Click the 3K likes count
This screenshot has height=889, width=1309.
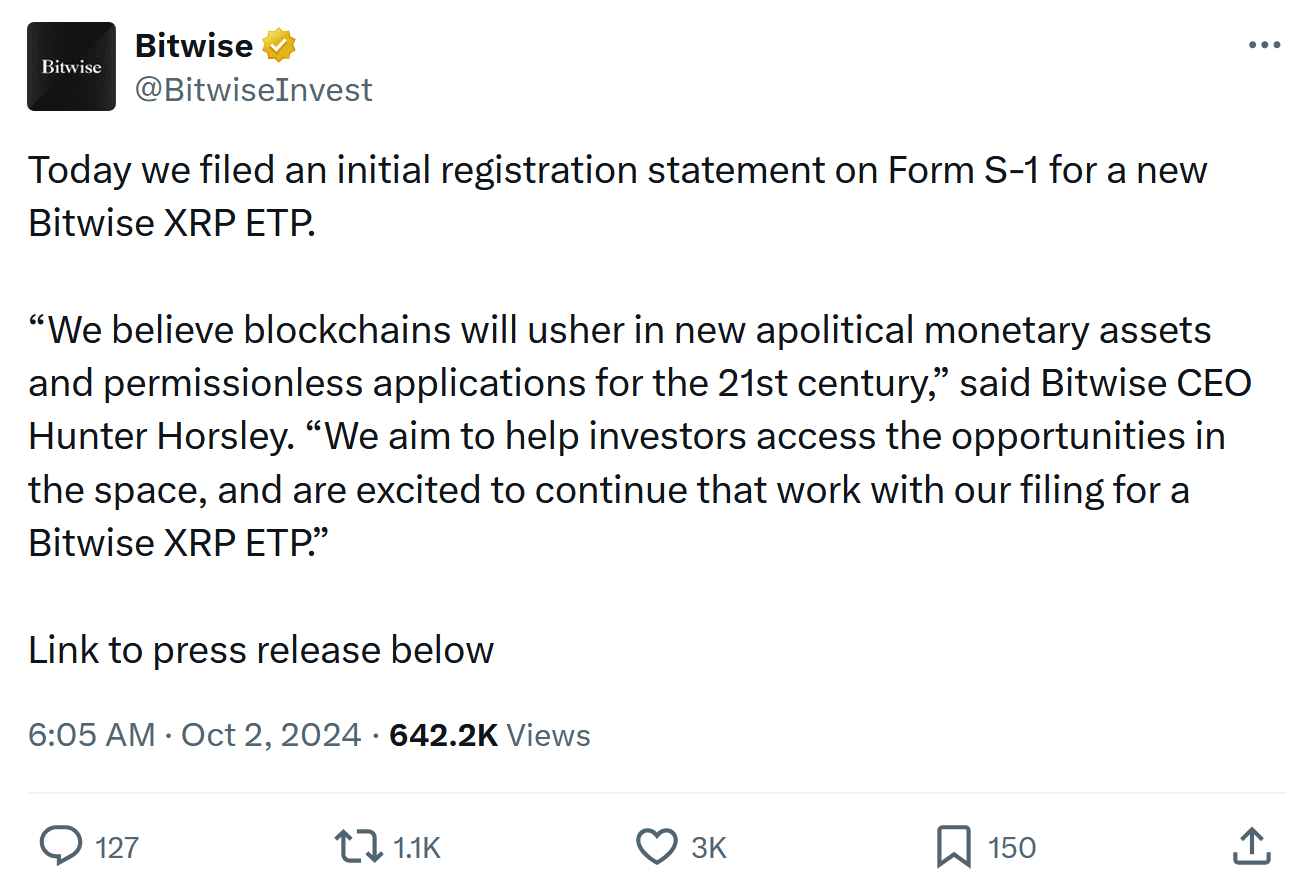(x=709, y=848)
